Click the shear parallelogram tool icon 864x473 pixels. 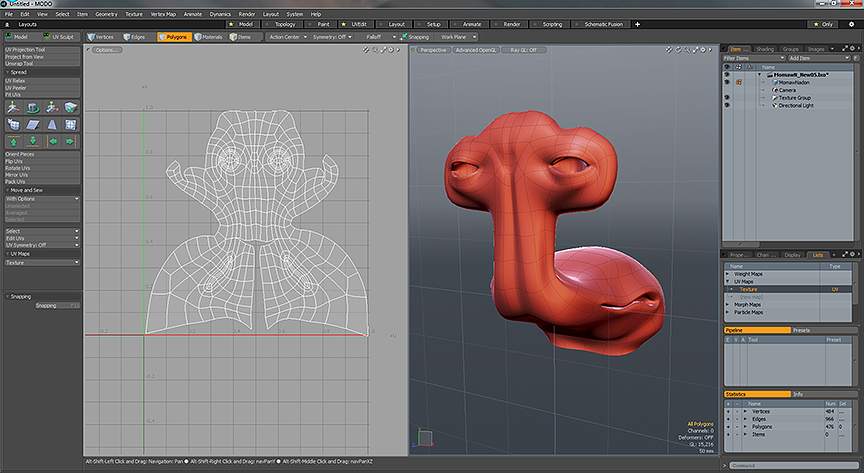coord(33,125)
